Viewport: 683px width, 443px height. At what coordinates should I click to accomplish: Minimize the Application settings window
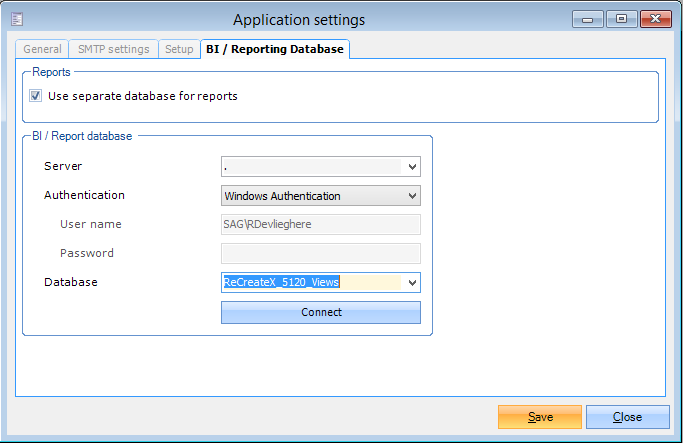click(590, 19)
